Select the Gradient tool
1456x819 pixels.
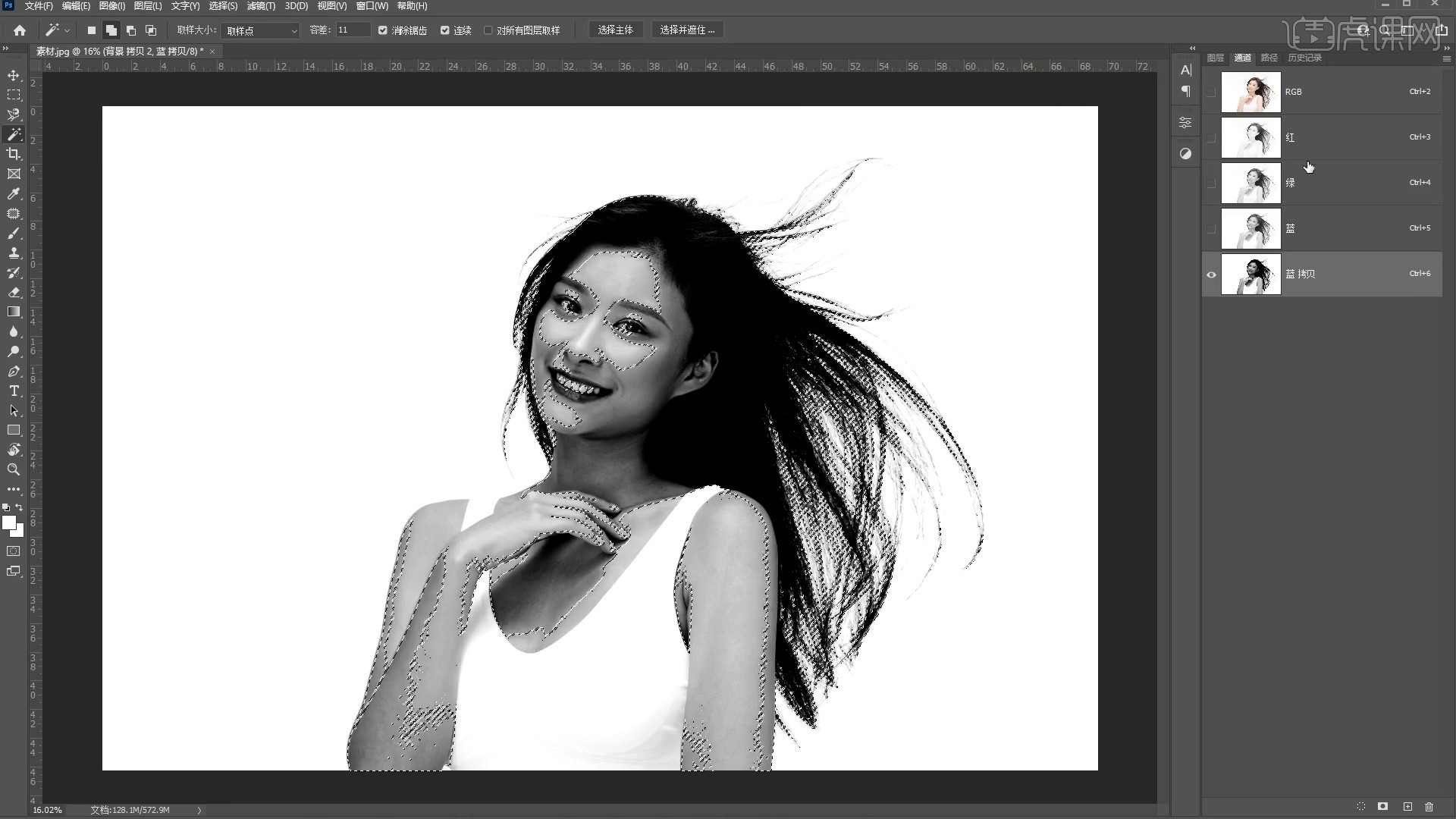[14, 312]
